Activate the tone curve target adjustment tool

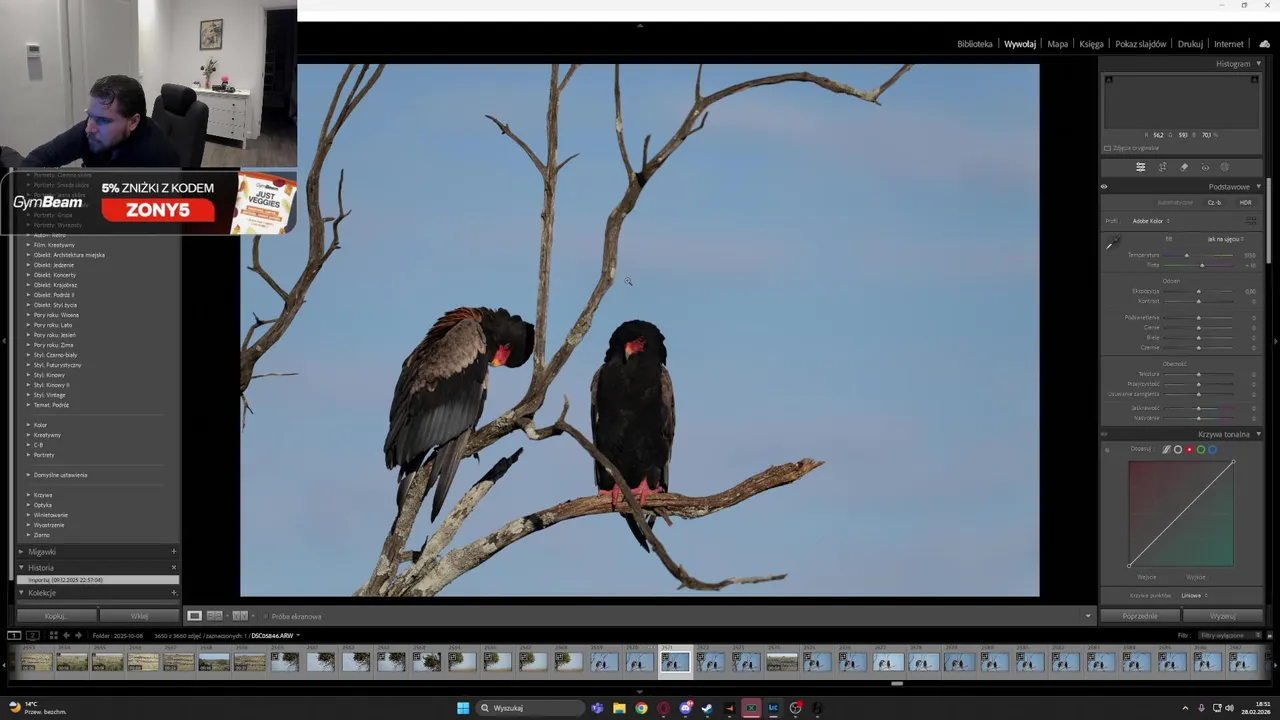[1106, 450]
